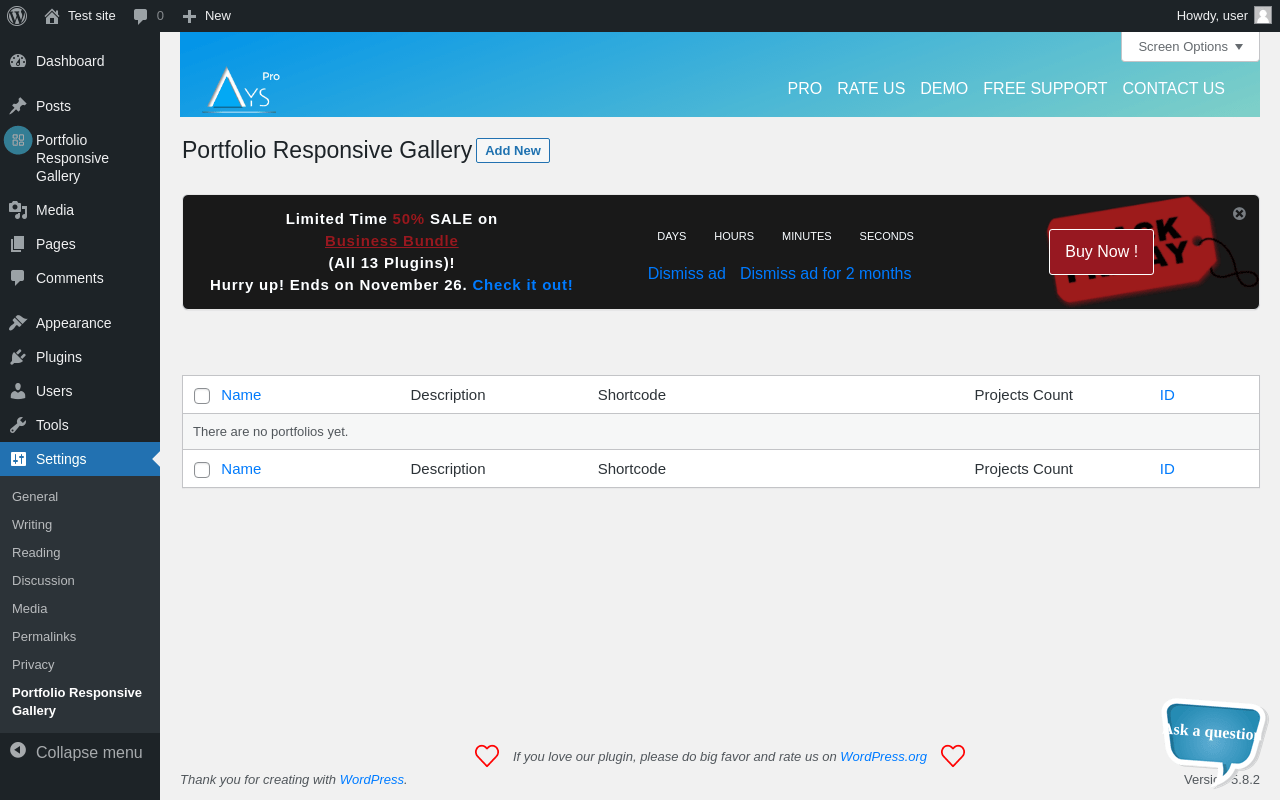
Task: Click the Add New button
Action: tap(513, 150)
